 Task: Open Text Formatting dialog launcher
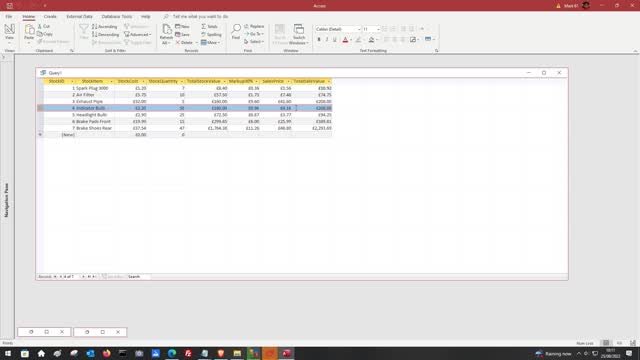(x=436, y=51)
